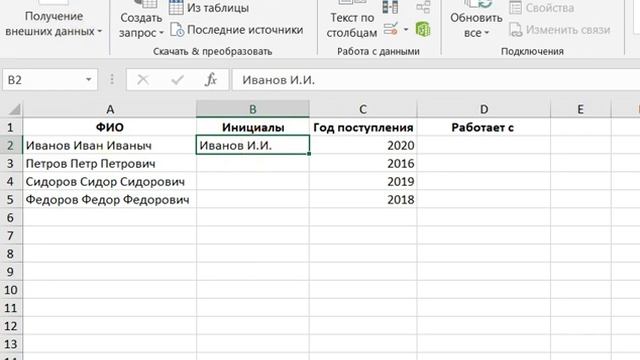Click the formula bar options dots

(x=112, y=80)
